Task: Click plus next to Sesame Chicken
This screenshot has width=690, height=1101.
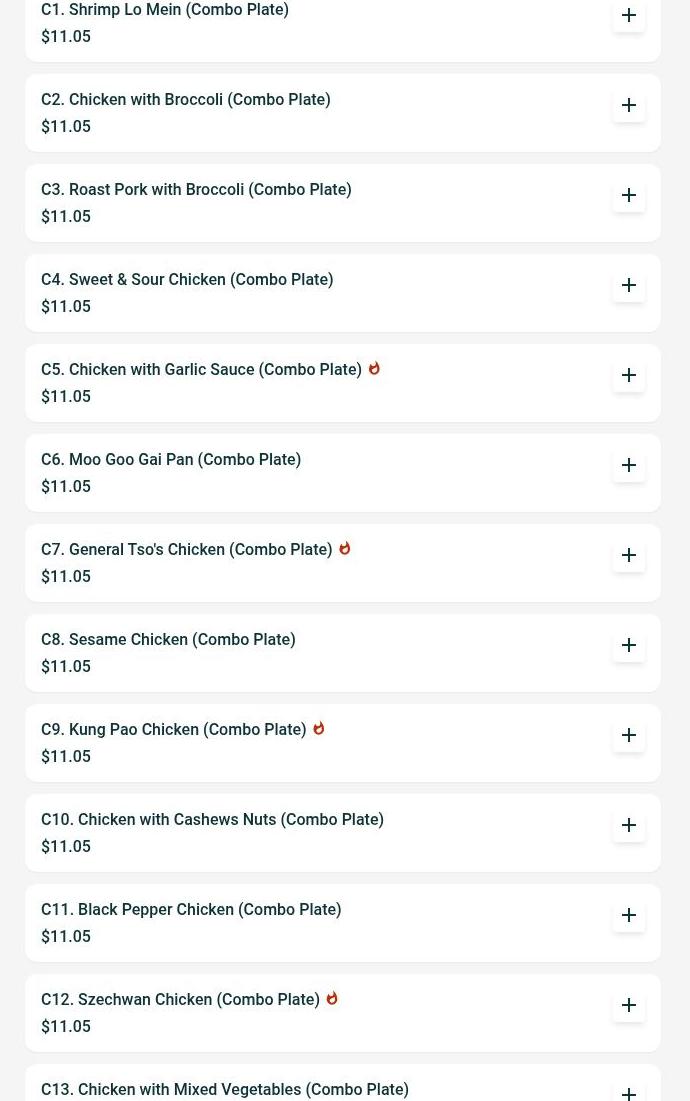Action: [x=629, y=645]
